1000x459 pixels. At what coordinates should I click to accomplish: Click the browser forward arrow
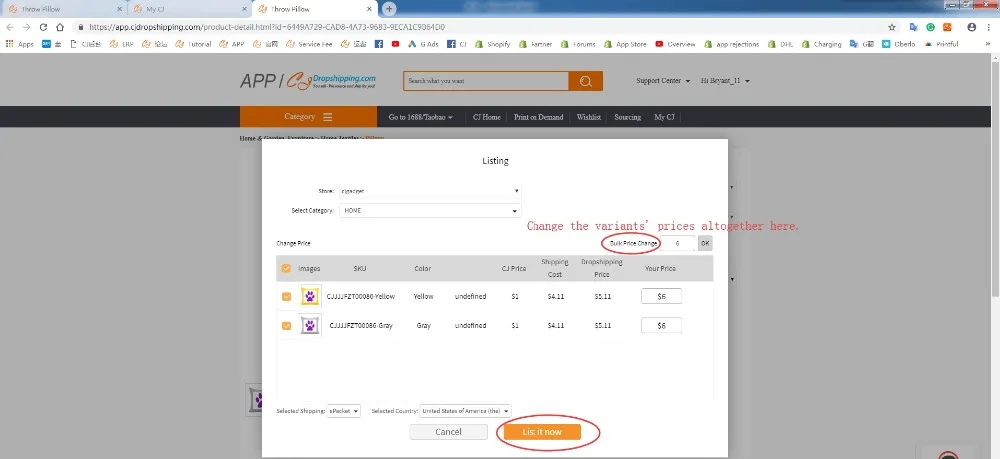pos(26,27)
